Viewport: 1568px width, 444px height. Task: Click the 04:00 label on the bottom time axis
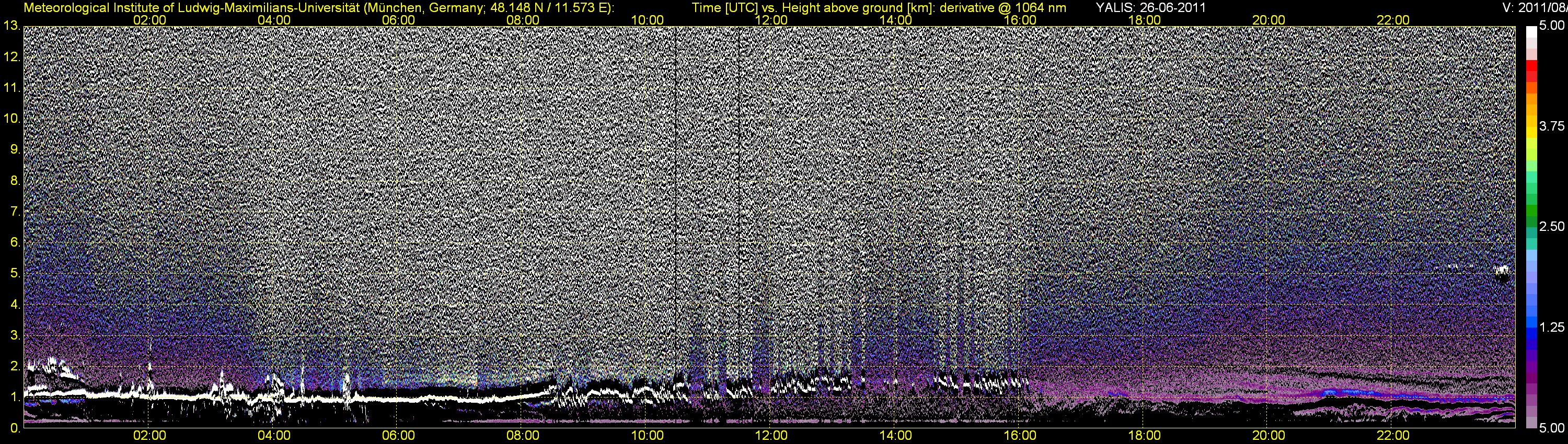[x=274, y=436]
